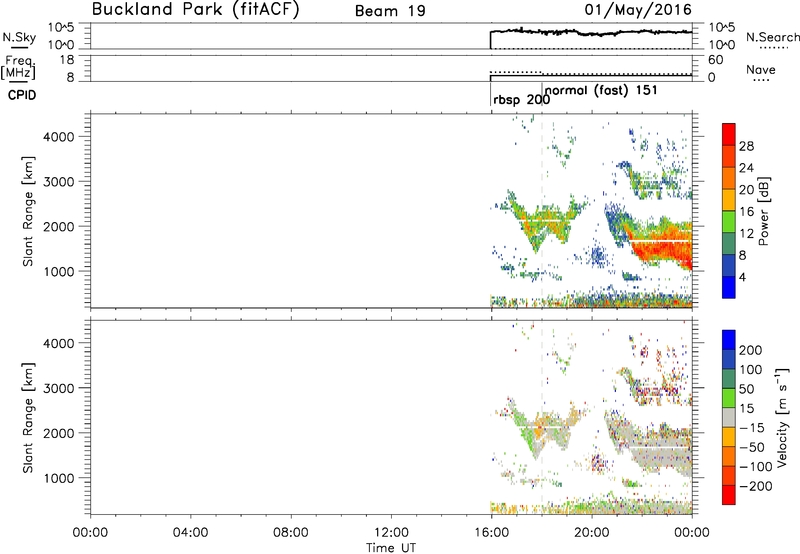Click the 'Freq. [MHz]' axis label
This screenshot has height=554, width=800.
pyautogui.click(x=18, y=68)
